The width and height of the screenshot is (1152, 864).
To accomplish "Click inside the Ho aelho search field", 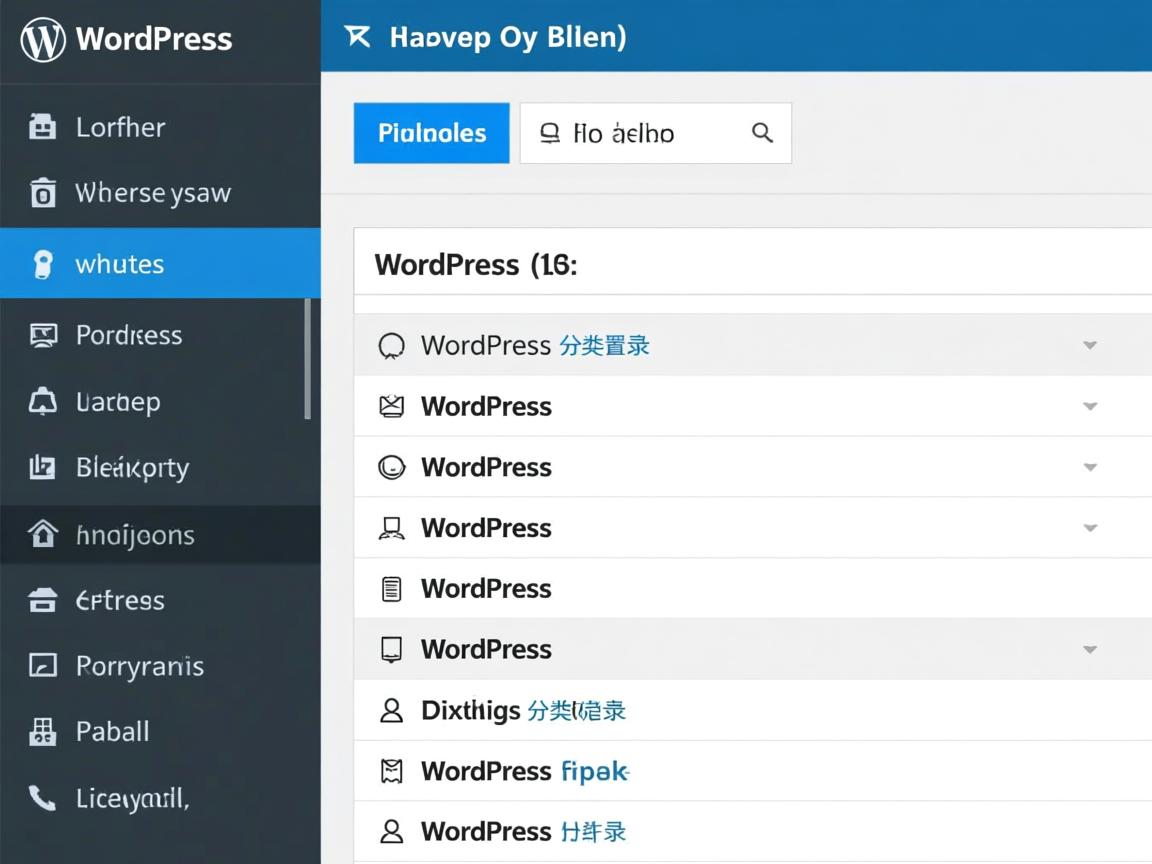I will [640, 132].
